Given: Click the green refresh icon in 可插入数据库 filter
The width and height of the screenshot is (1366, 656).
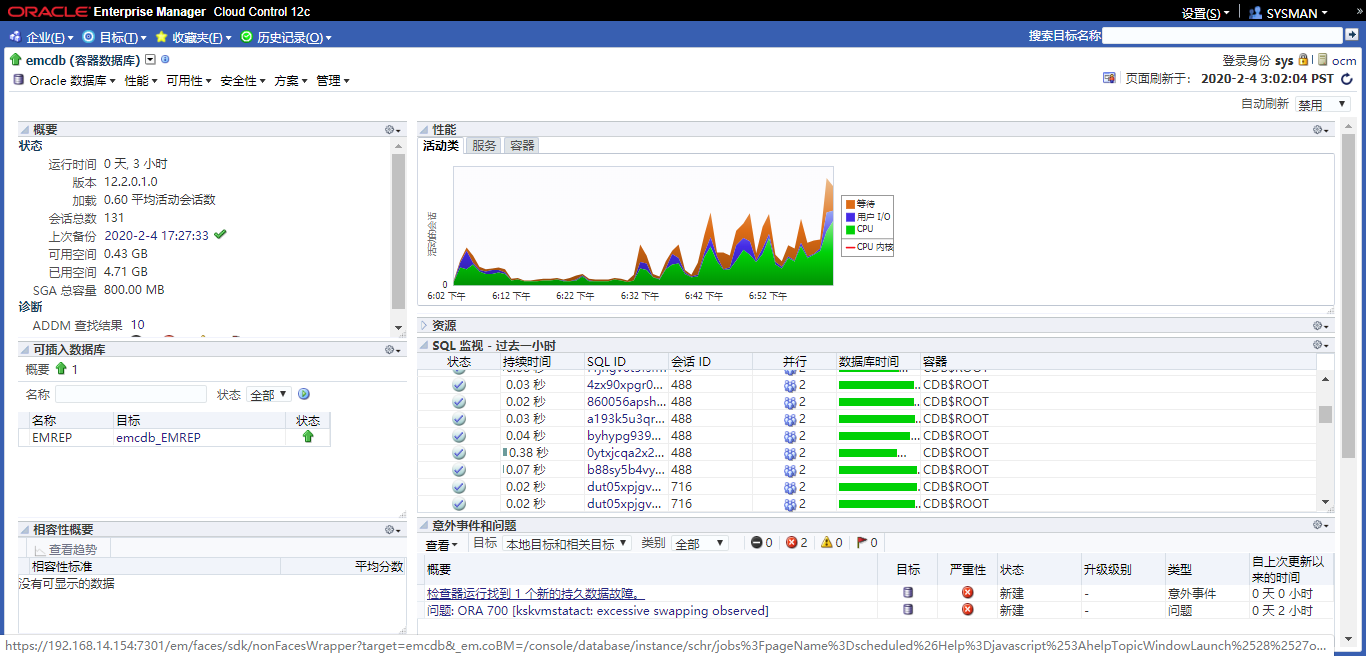Looking at the screenshot, I should [303, 395].
